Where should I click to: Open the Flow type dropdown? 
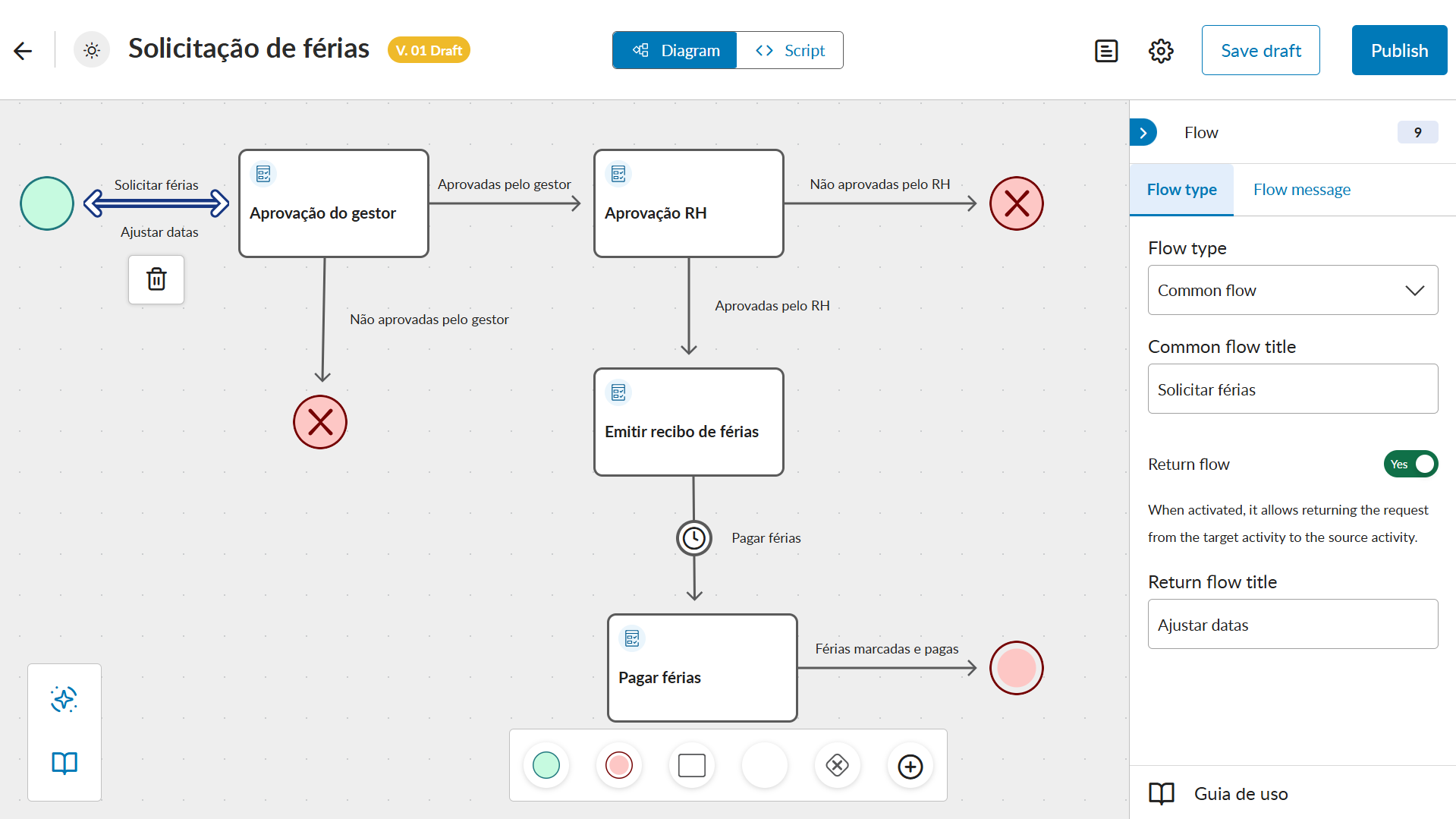pos(1292,290)
